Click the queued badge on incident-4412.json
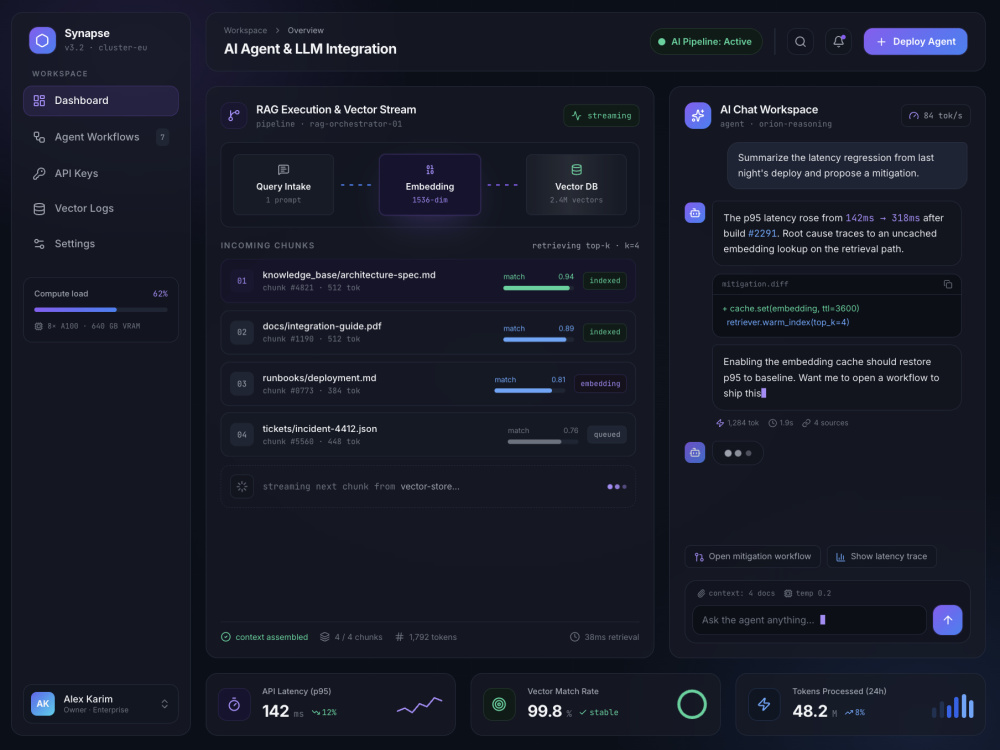Image resolution: width=1000 pixels, height=750 pixels. coord(607,434)
